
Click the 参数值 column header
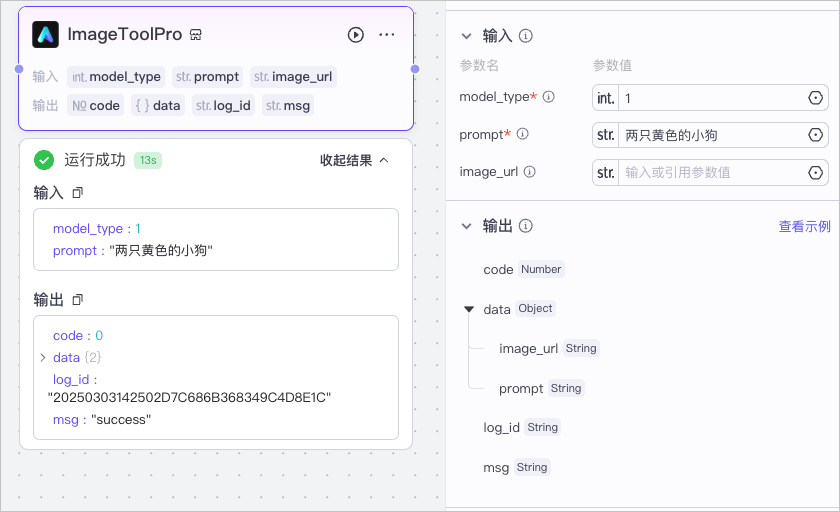coord(612,65)
